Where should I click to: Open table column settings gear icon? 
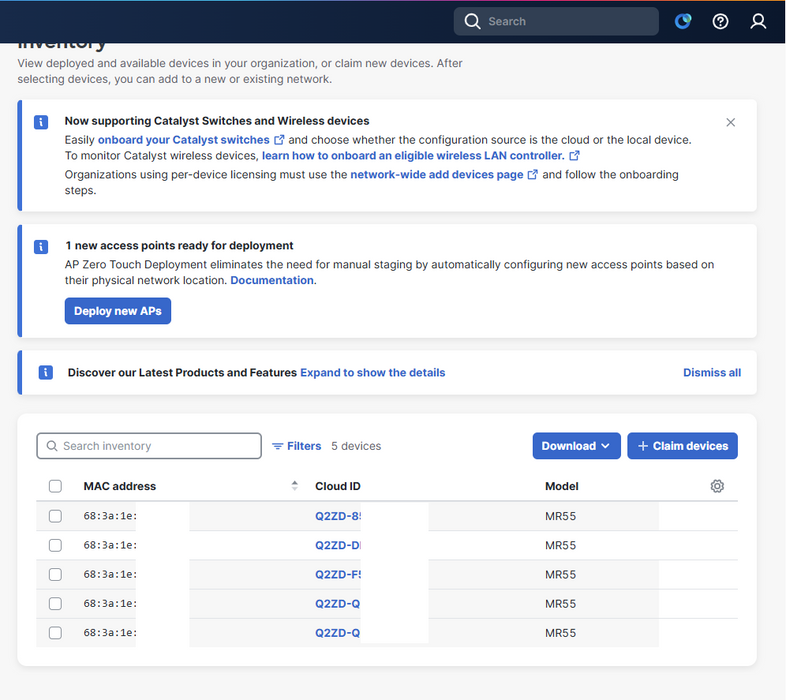[x=717, y=486]
